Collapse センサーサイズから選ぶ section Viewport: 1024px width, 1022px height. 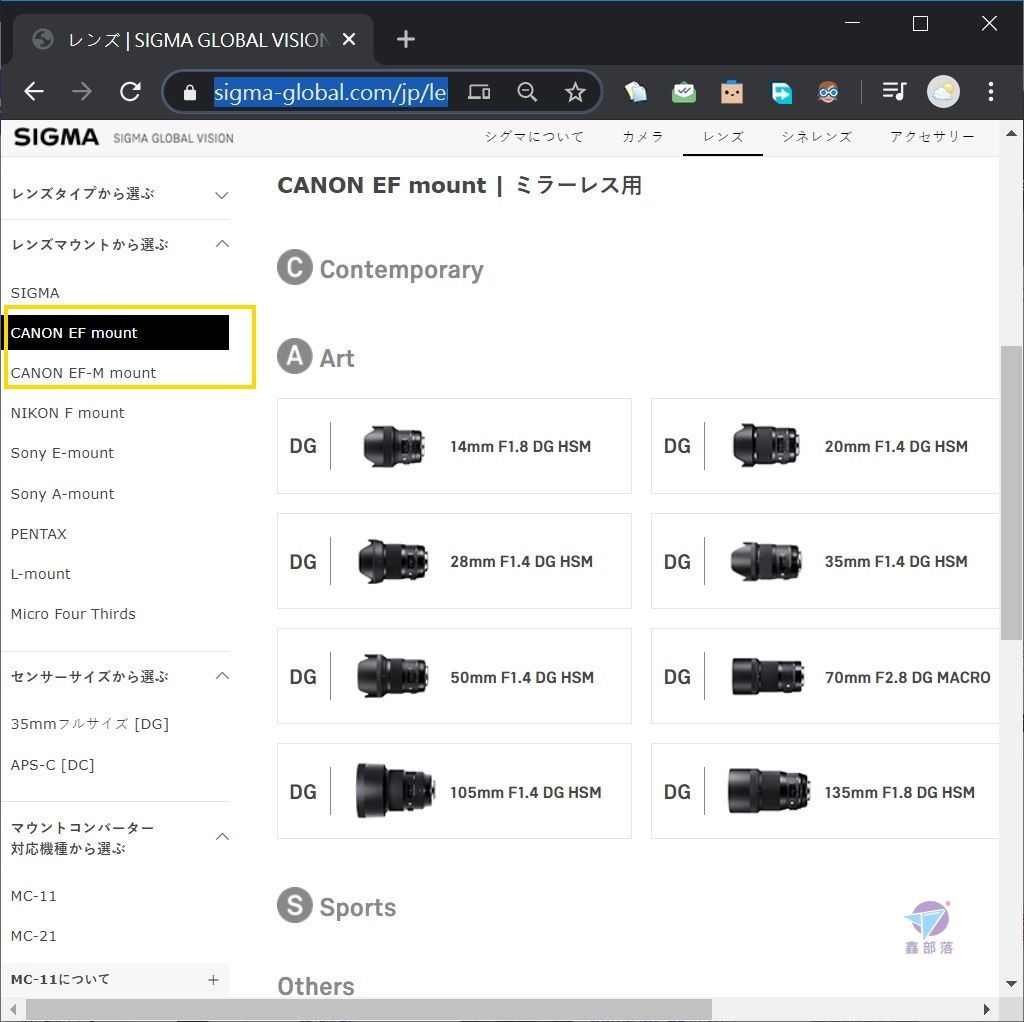222,676
